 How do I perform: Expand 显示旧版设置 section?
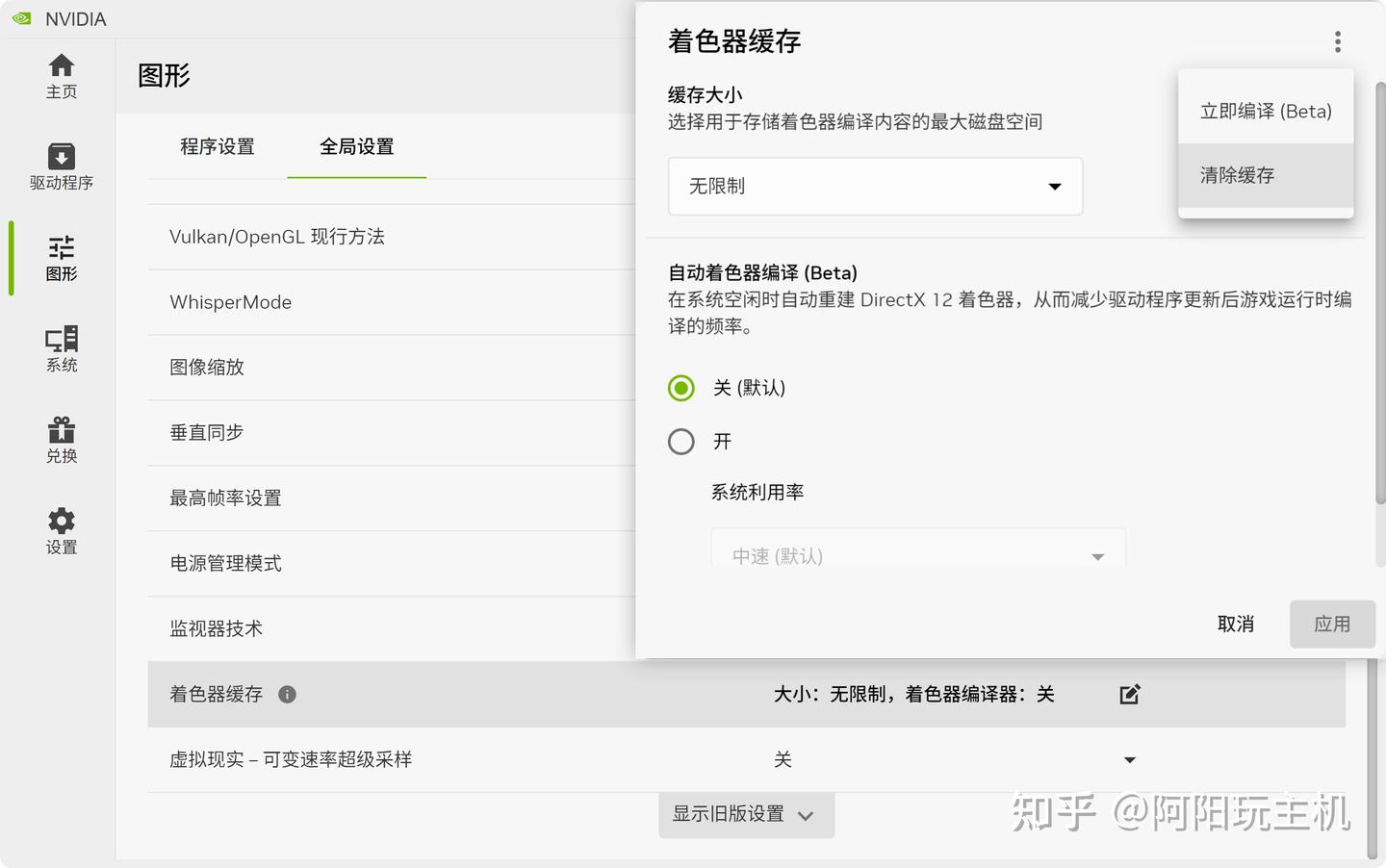746,815
